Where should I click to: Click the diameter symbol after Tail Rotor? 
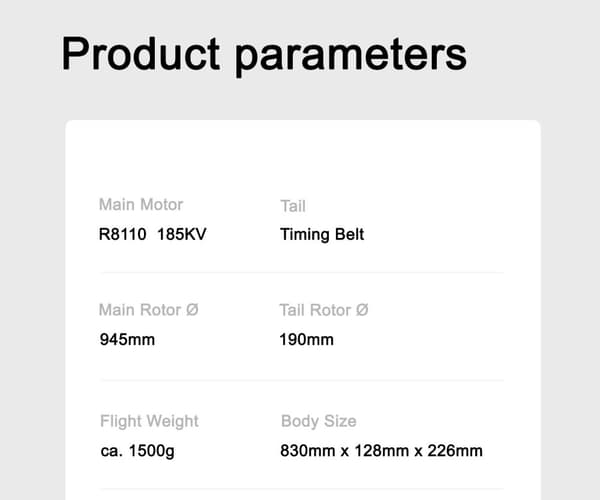point(362,309)
